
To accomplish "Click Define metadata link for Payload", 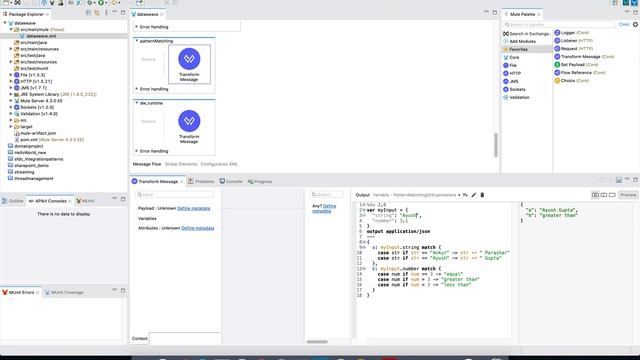I will pyautogui.click(x=193, y=208).
